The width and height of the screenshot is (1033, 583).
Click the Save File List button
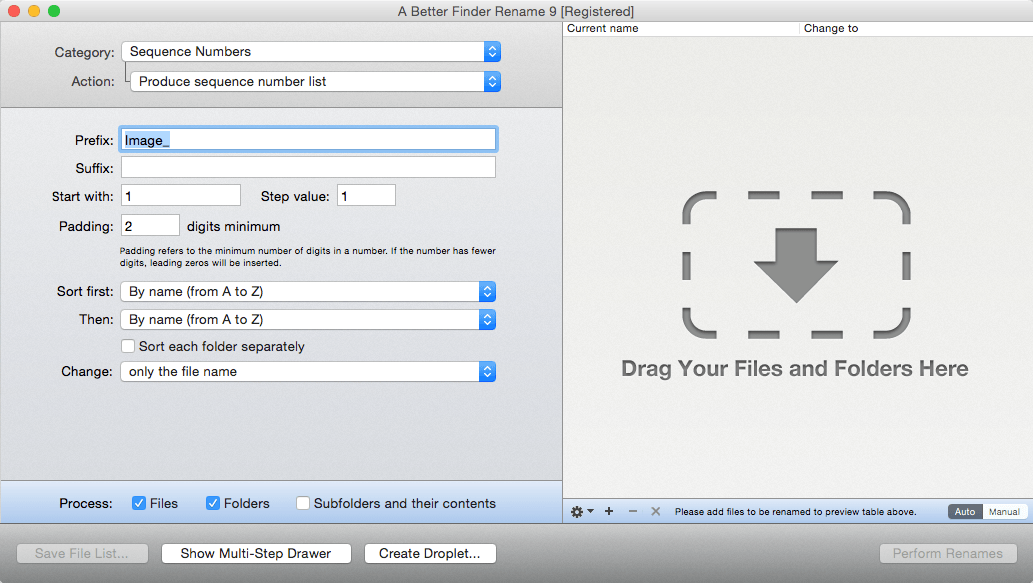[82, 553]
